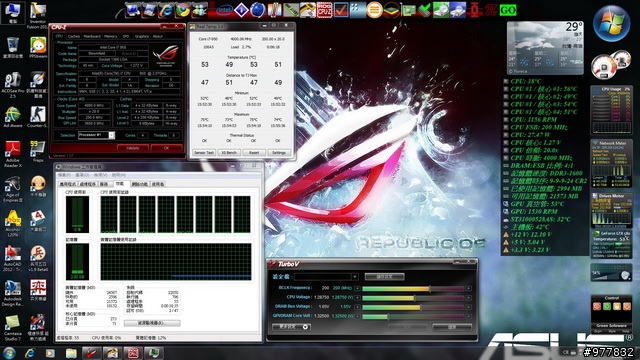Open the Alcohol 120% desktop shortcut

pyautogui.click(x=13, y=224)
